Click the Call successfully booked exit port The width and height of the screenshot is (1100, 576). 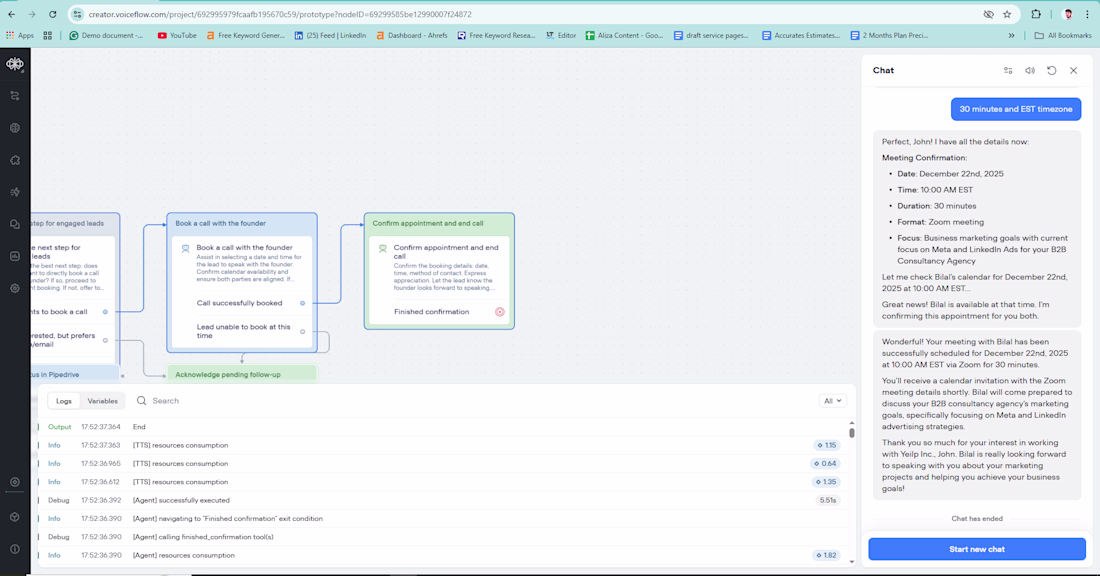point(302,303)
